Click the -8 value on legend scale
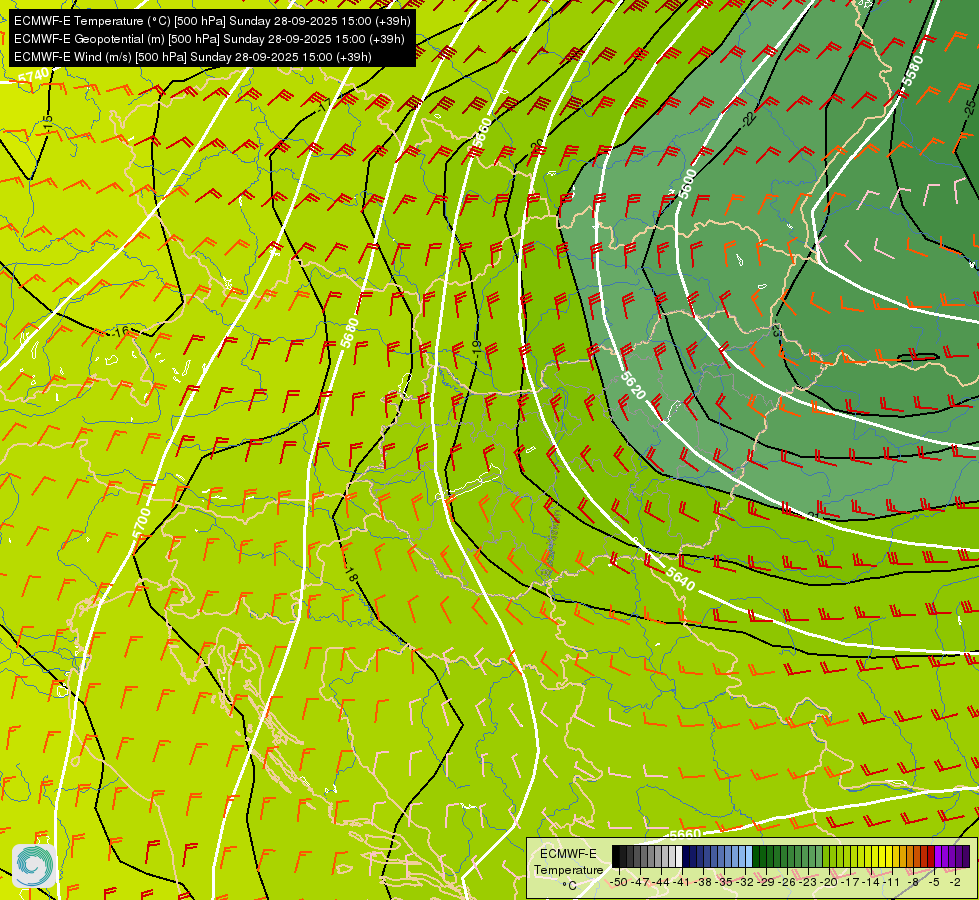 pyautogui.click(x=914, y=882)
